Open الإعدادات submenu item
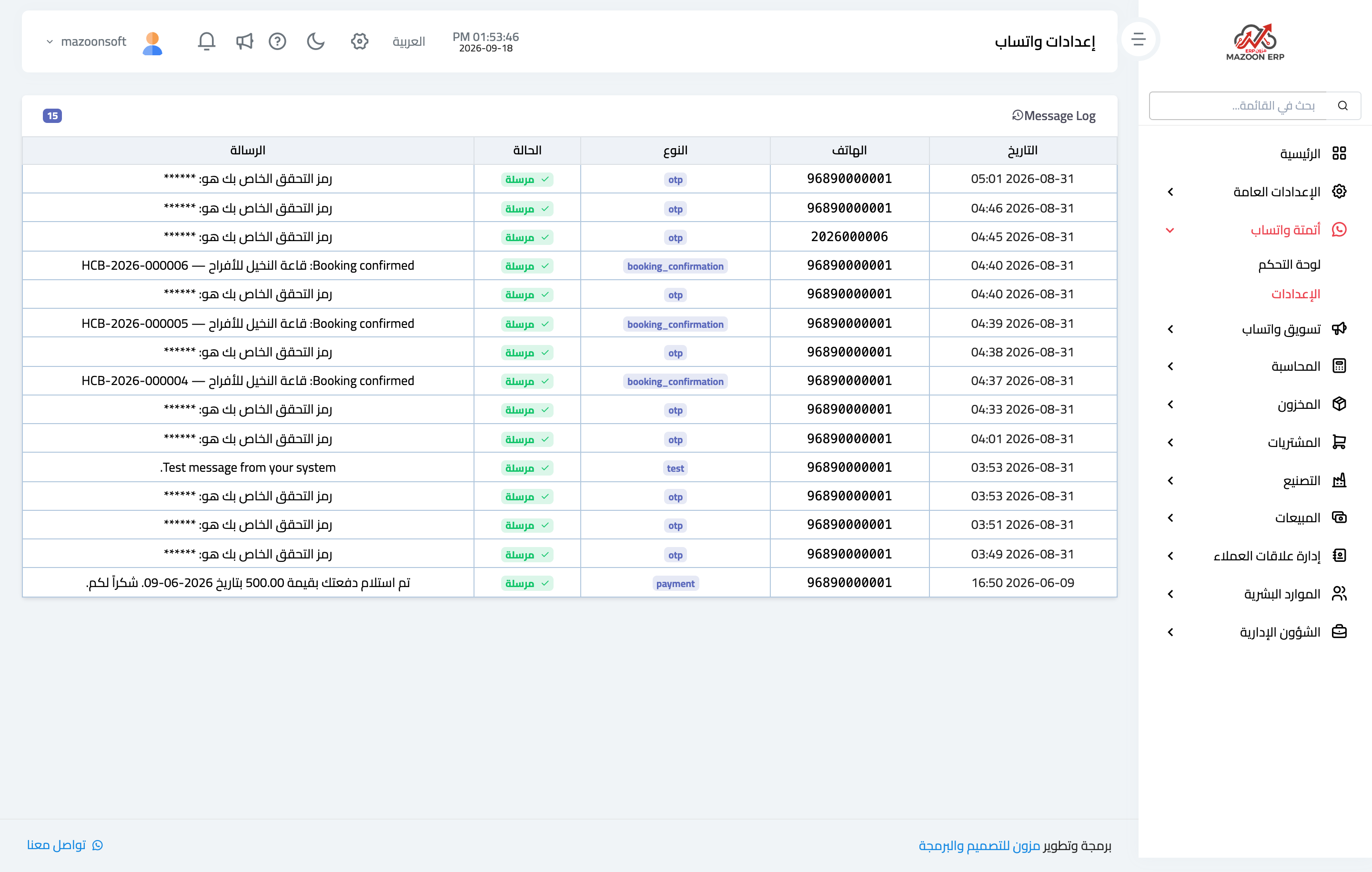Image resolution: width=1372 pixels, height=872 pixels. (1296, 294)
